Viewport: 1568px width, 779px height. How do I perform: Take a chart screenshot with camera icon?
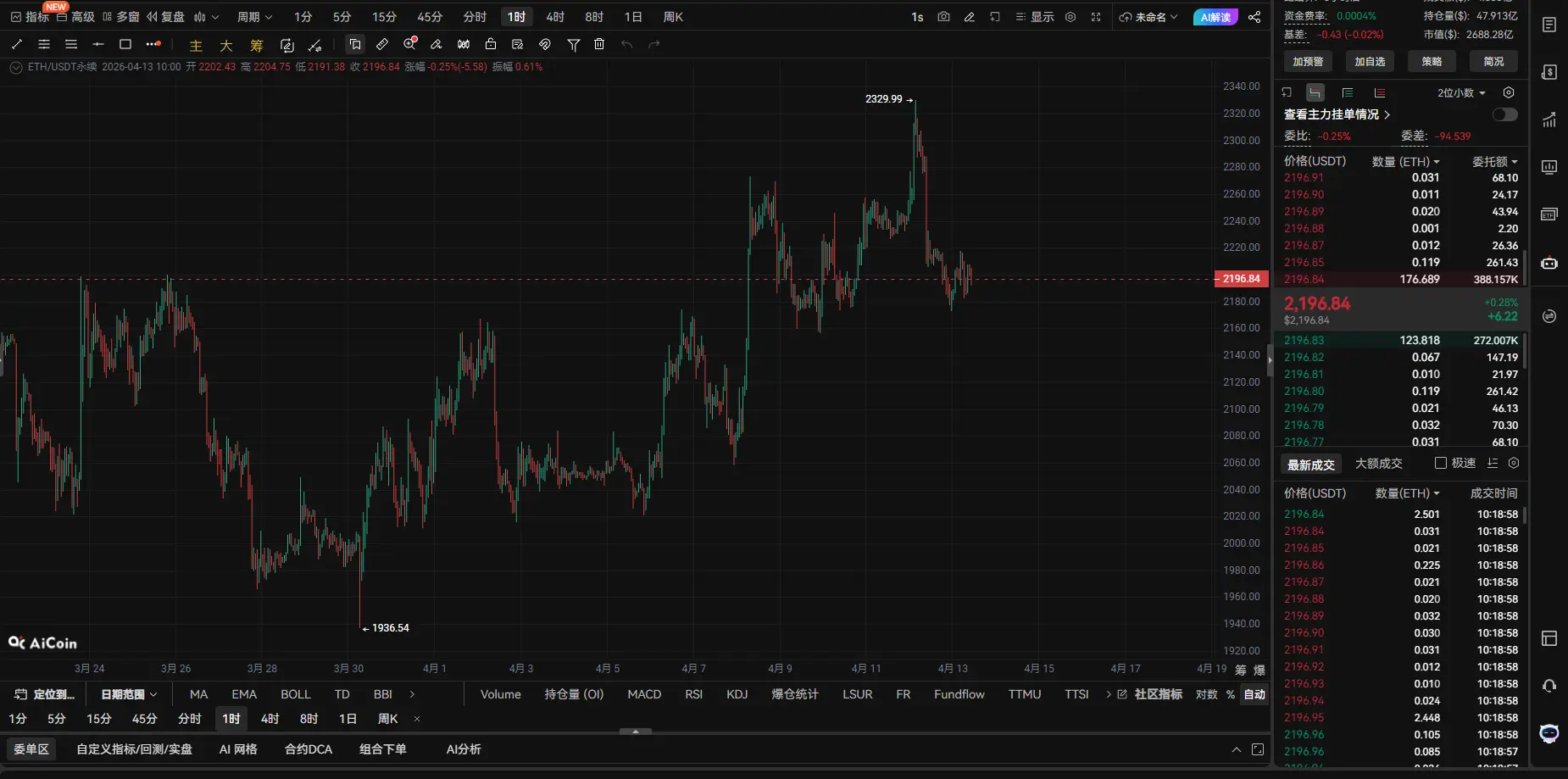(943, 17)
